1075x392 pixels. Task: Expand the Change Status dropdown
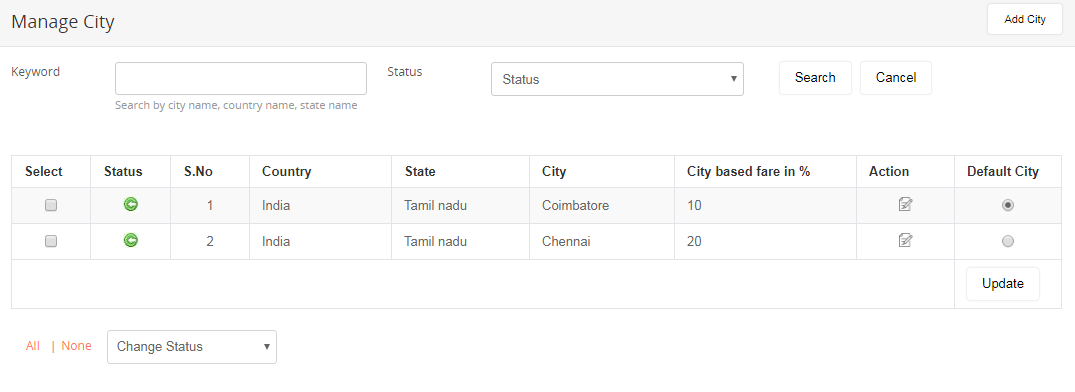click(192, 347)
